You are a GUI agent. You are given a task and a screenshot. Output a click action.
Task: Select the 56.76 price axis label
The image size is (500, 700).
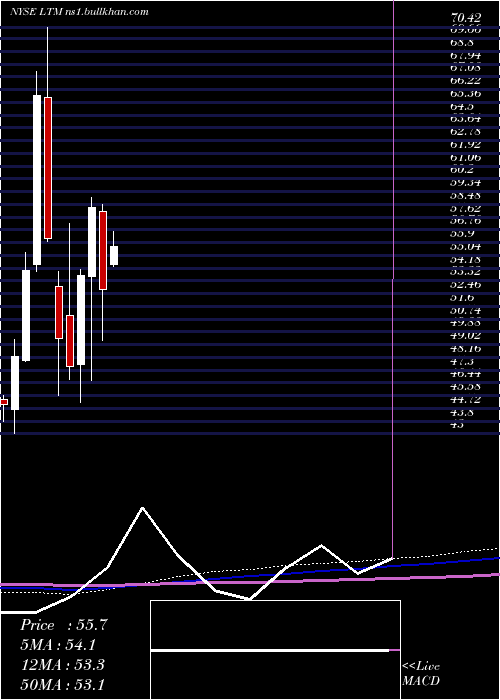click(x=466, y=221)
